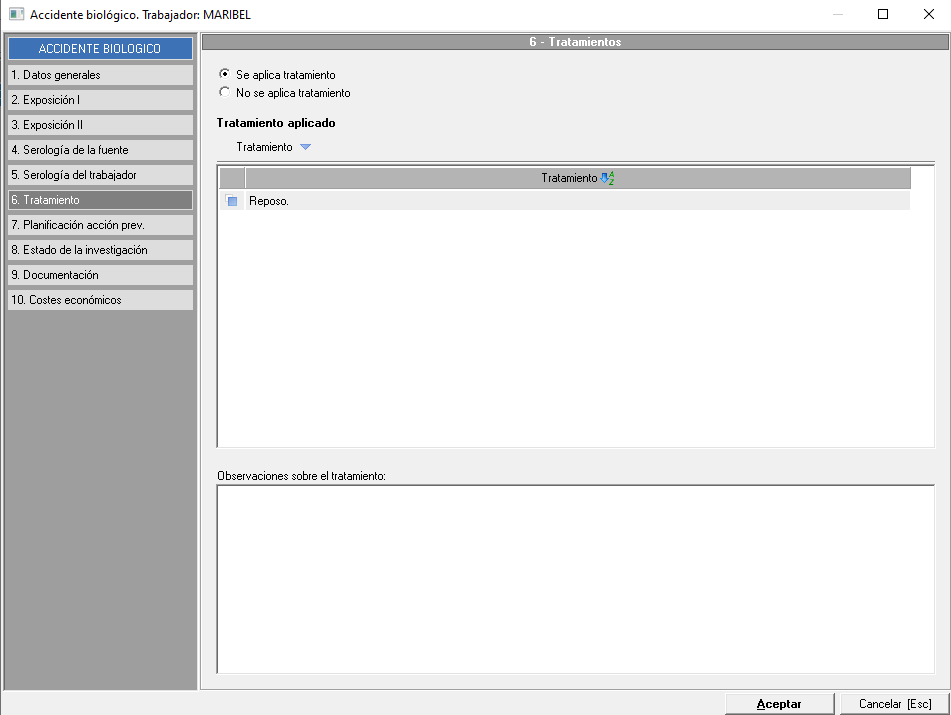Click the application icon in the title bar
This screenshot has height=715, width=951.
click(15, 15)
